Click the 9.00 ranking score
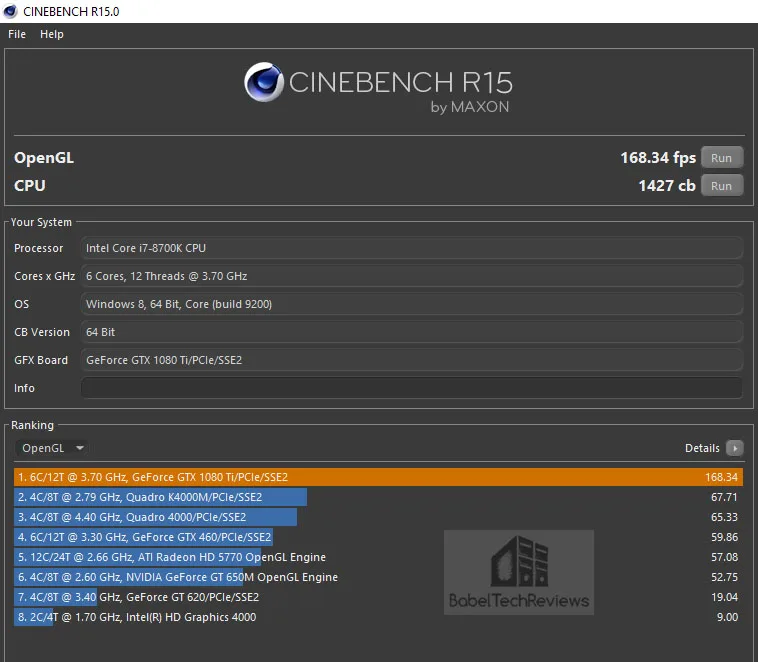 point(727,617)
